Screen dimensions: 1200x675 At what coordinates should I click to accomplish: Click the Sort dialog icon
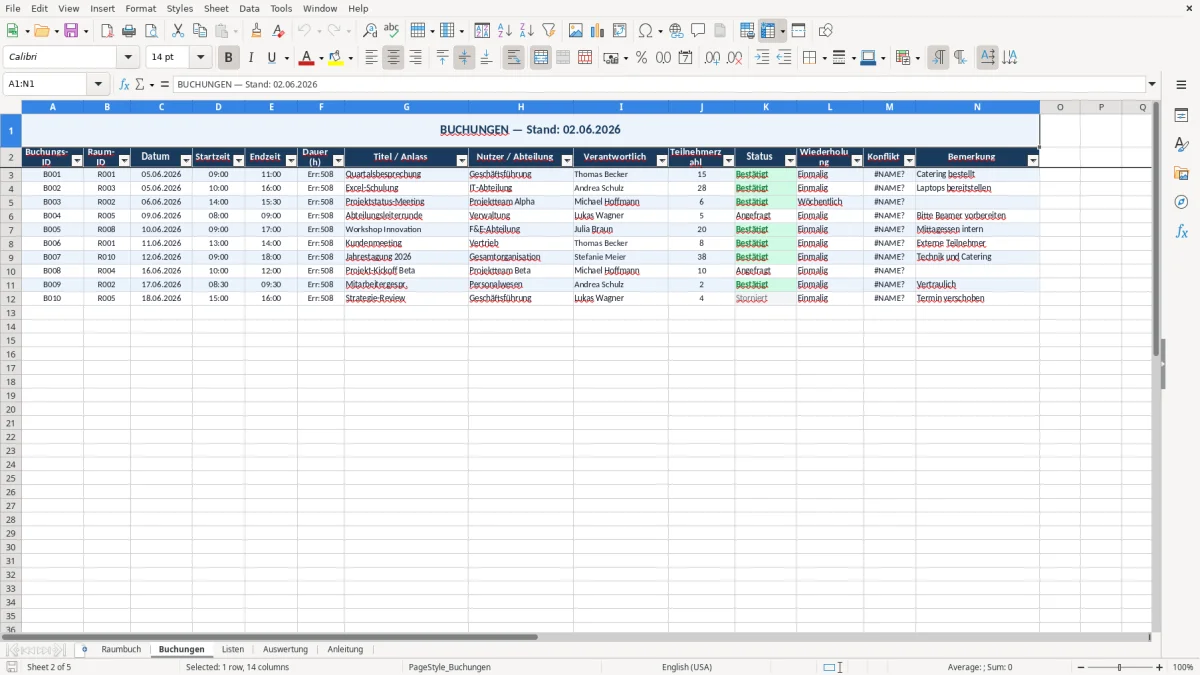tap(482, 31)
